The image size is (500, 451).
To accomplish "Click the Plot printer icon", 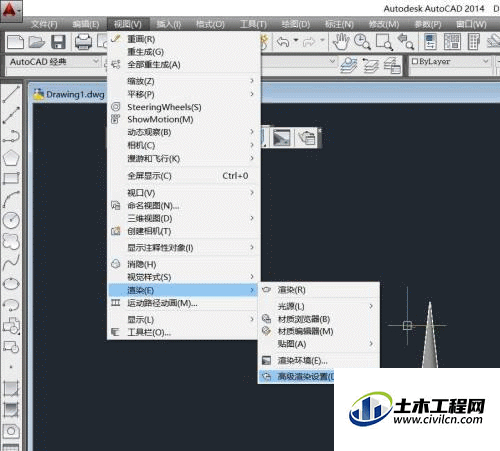I will click(x=83, y=42).
